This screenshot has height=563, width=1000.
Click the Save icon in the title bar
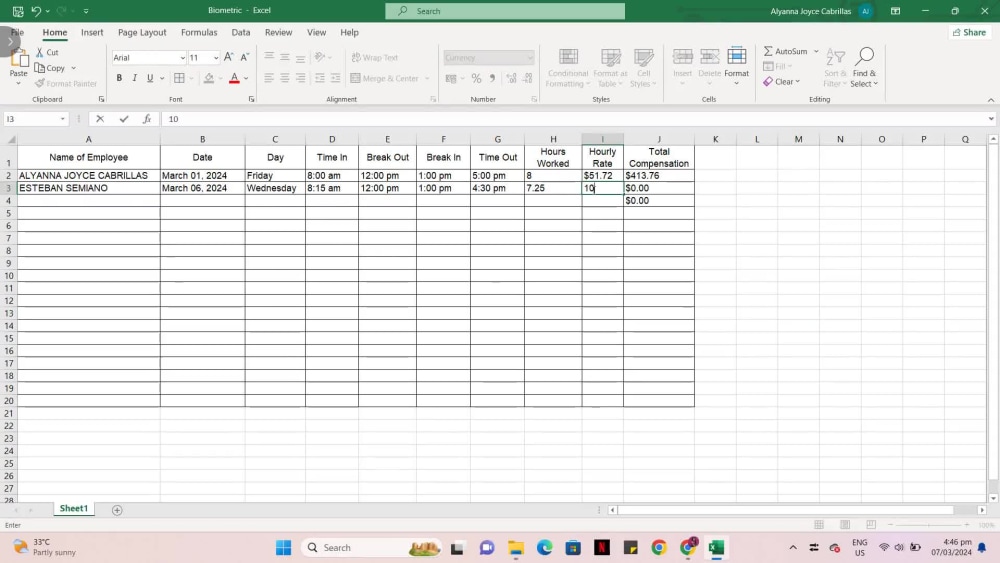tap(18, 11)
